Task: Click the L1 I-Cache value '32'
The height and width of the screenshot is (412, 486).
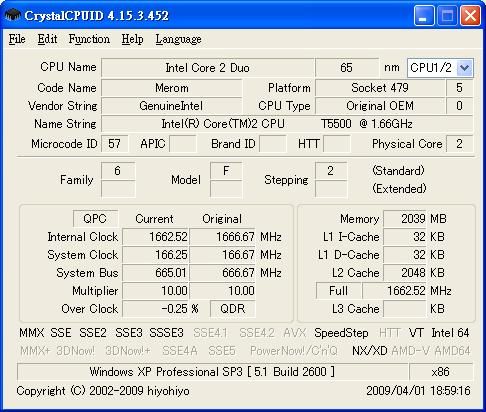Action: [405, 237]
